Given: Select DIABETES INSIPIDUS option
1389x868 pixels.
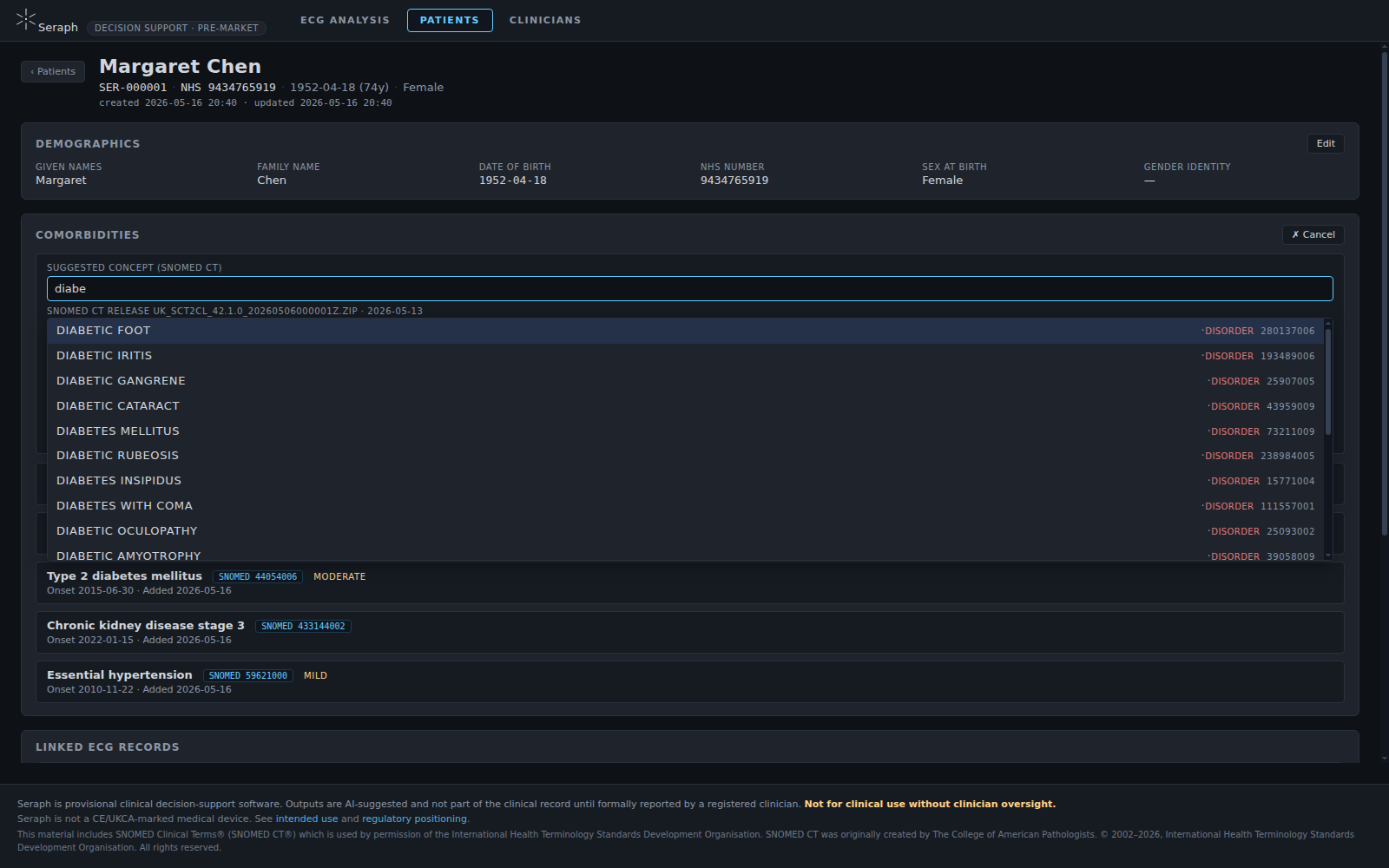Looking at the screenshot, I should pos(686,481).
